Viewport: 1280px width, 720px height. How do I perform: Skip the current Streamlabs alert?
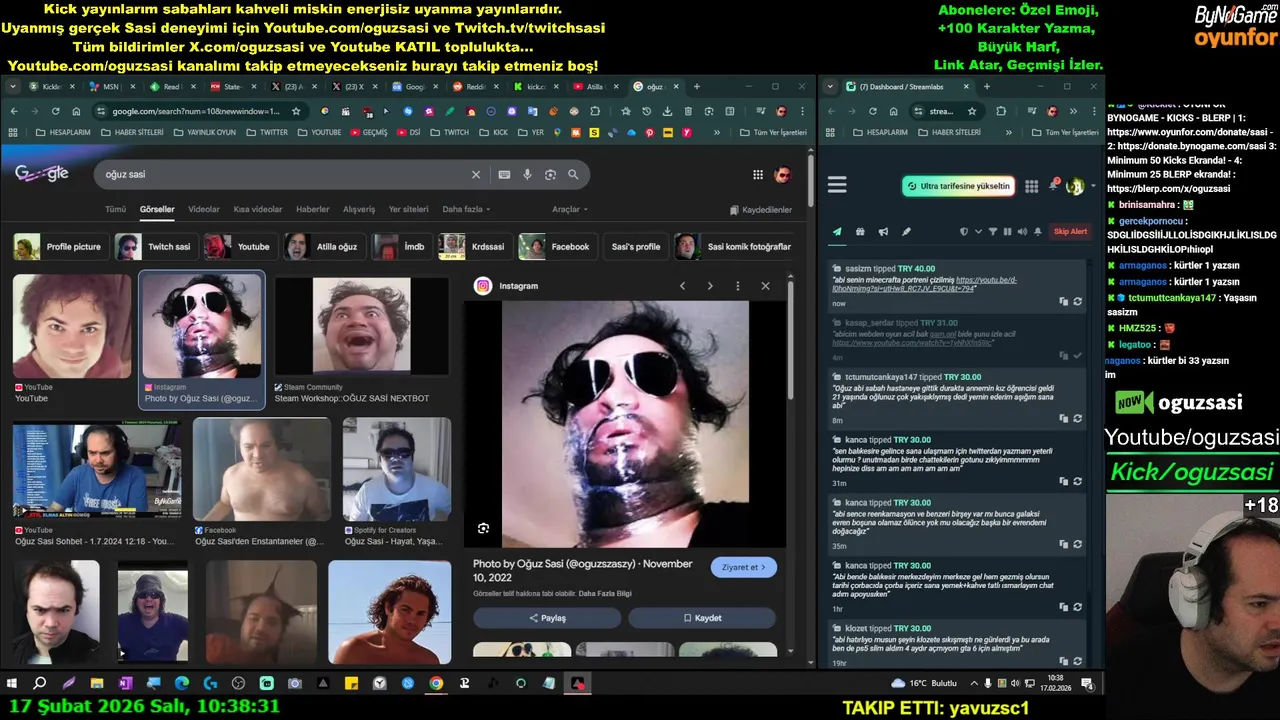click(x=1070, y=231)
